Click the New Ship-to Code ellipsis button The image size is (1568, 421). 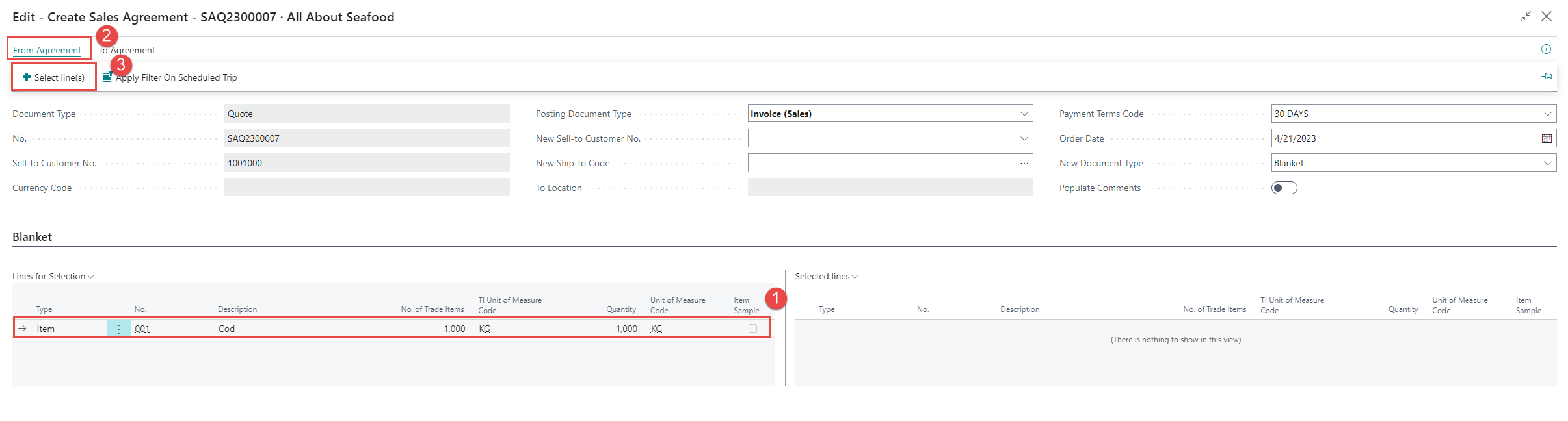(1024, 163)
